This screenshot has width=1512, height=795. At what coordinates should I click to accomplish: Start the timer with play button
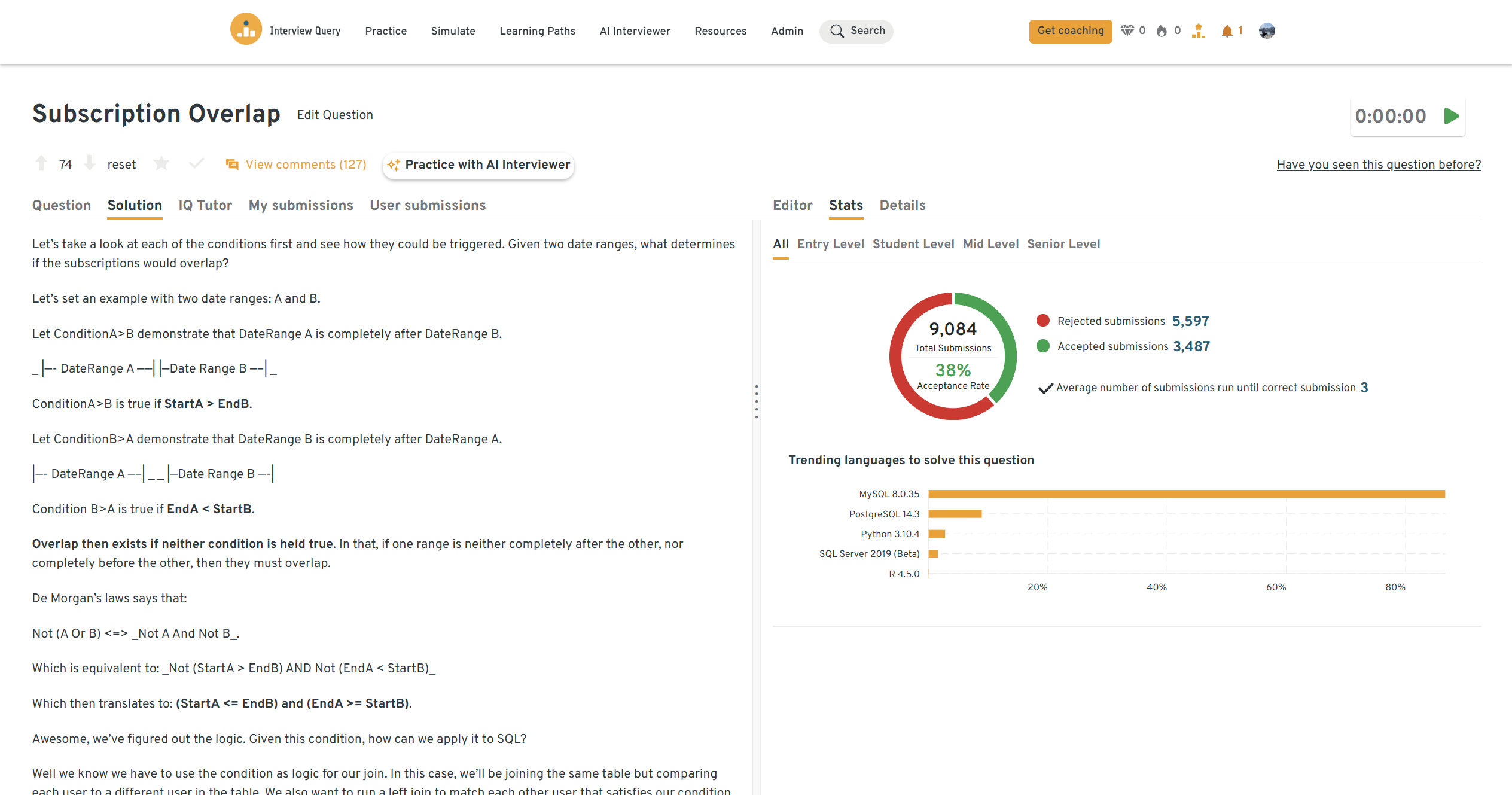point(1451,116)
